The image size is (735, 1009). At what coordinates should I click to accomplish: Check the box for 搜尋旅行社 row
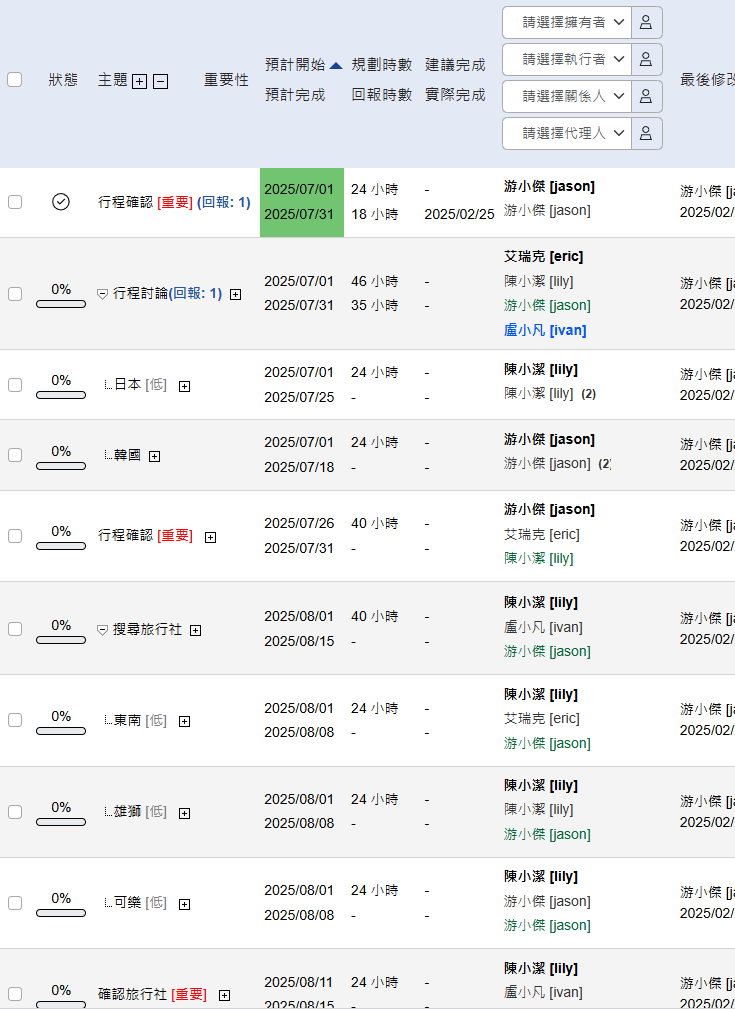click(x=15, y=629)
